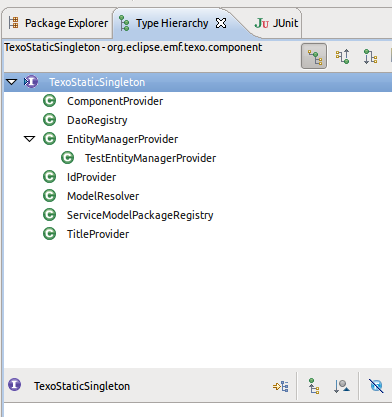This screenshot has height=417, width=392.
Task: Click the interface icon in the members pane header
Action: coord(14,385)
